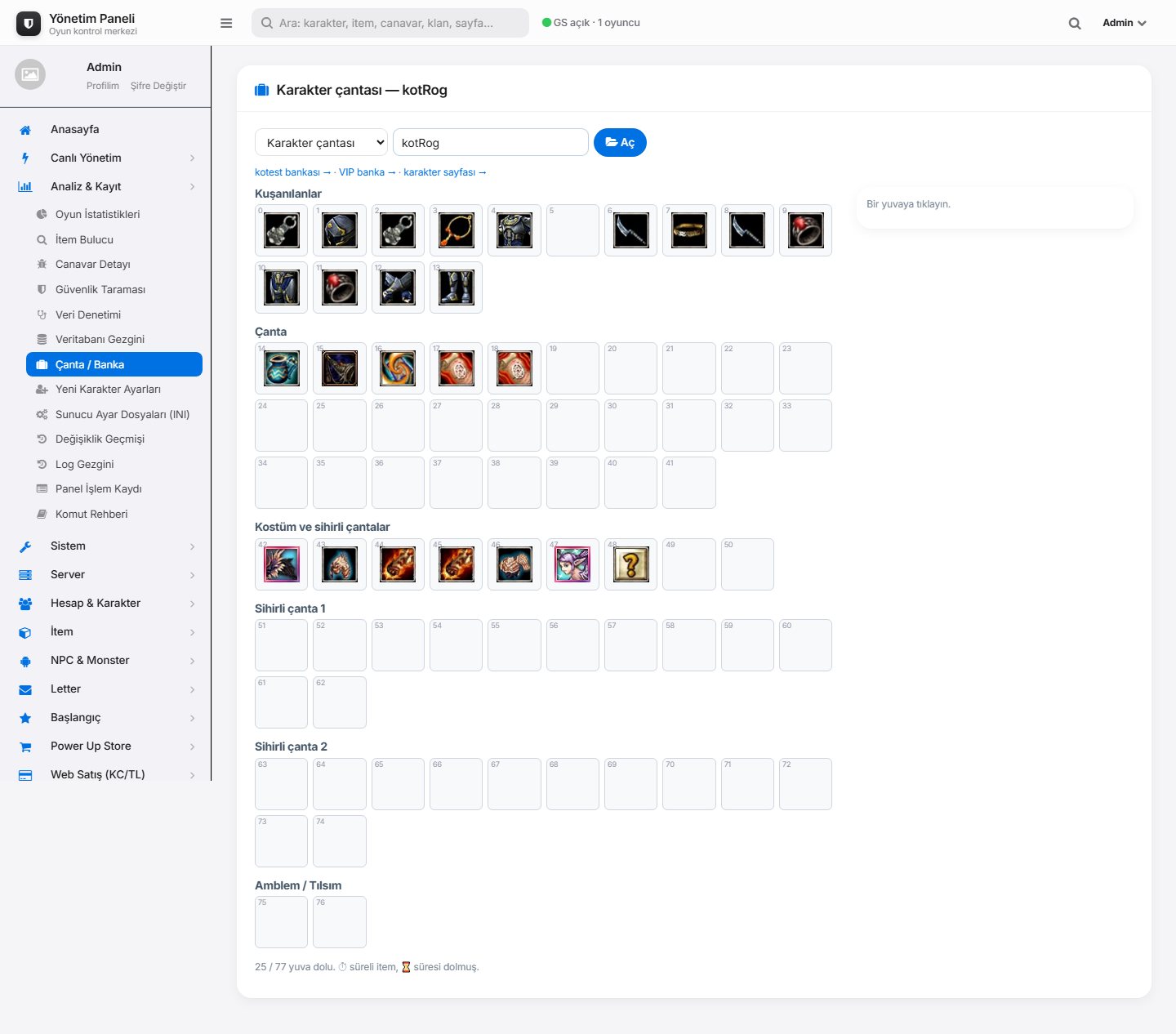Select empty bag slot 19

[x=572, y=368]
